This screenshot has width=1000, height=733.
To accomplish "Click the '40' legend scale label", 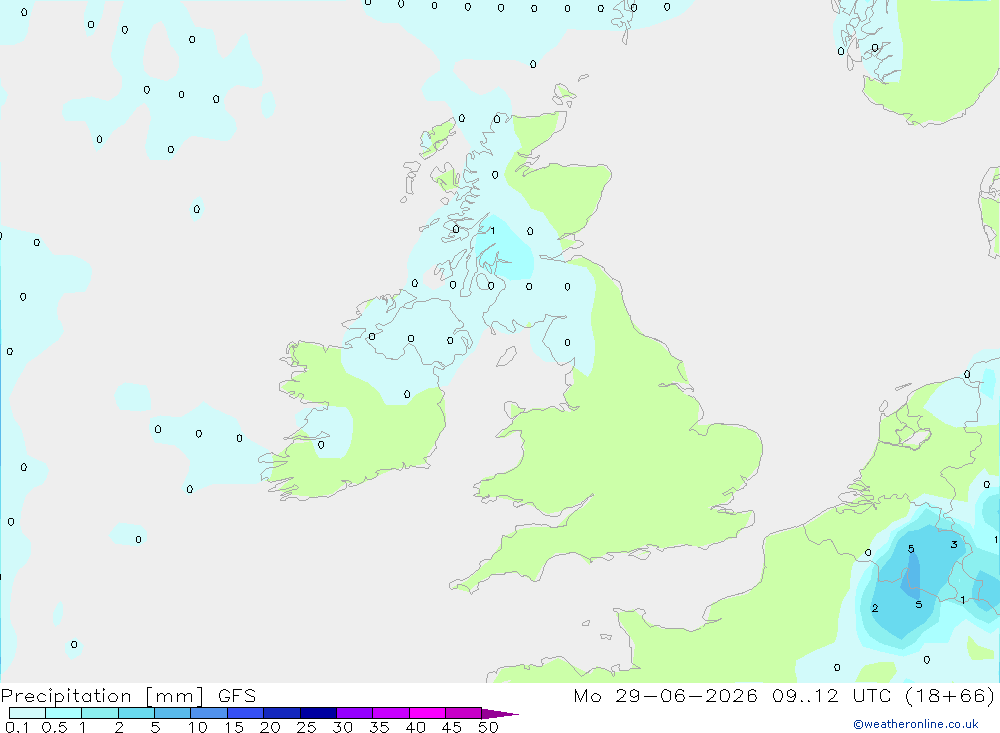I will [x=416, y=727].
